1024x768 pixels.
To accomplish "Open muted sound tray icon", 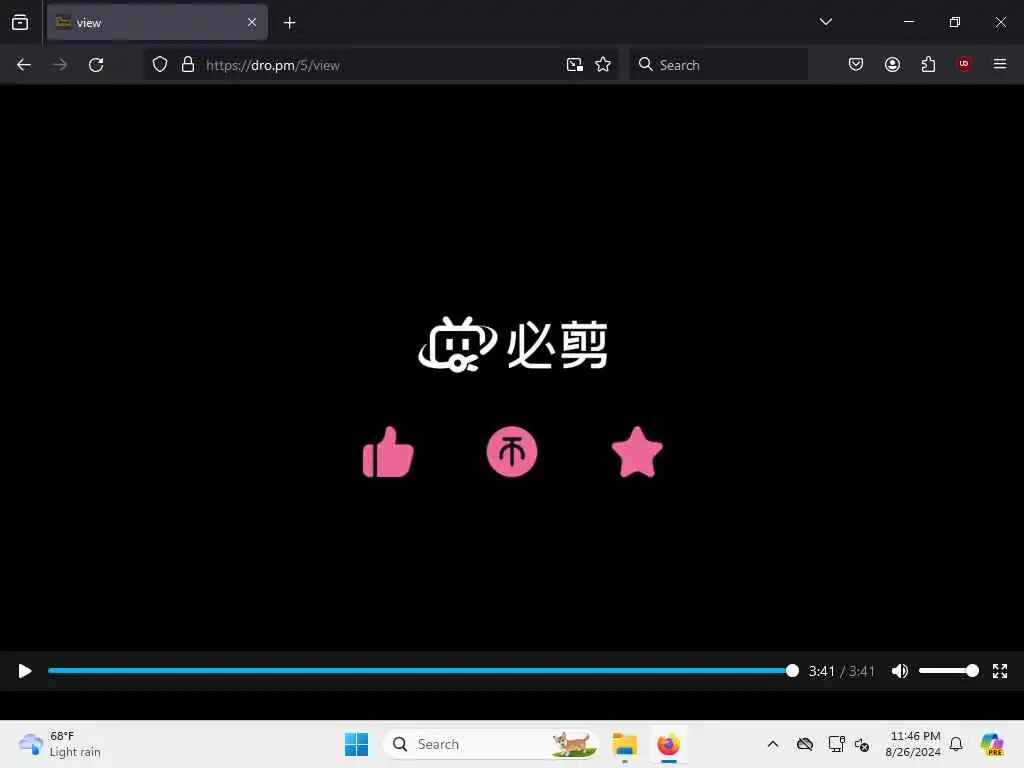I will 862,744.
